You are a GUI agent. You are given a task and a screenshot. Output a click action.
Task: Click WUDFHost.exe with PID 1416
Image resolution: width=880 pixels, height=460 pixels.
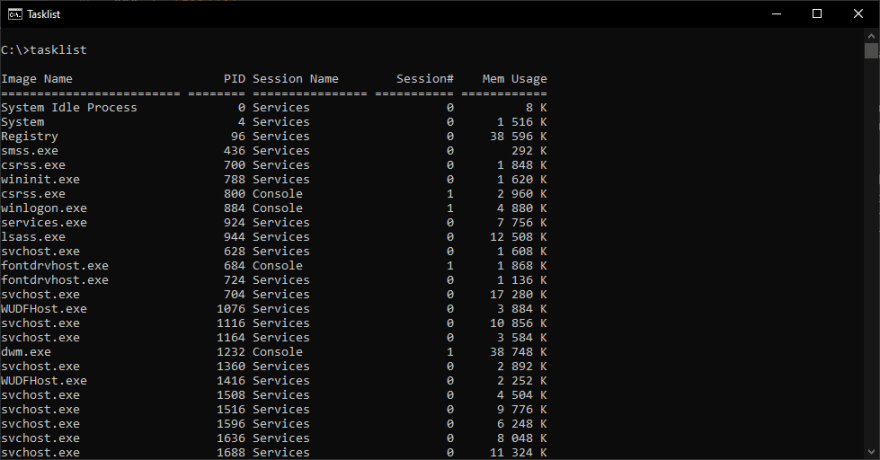pos(44,381)
